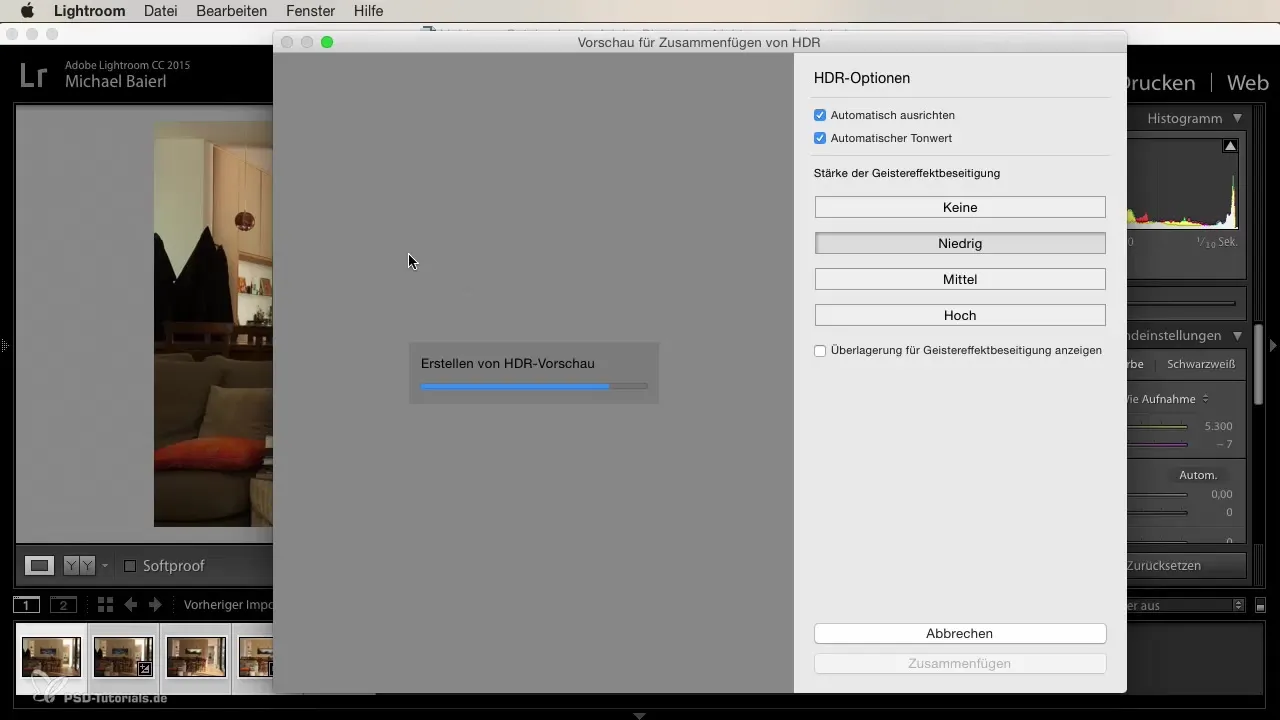Click the HDR preview progress bar
This screenshot has width=1280, height=720.
pyautogui.click(x=534, y=386)
